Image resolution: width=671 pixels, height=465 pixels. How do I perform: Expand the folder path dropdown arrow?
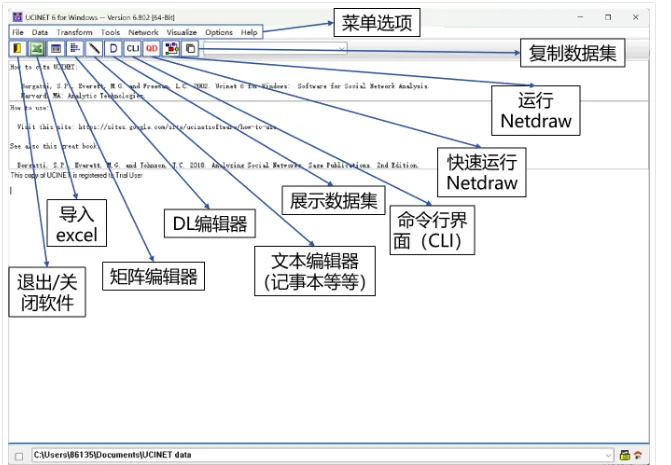(x=608, y=455)
